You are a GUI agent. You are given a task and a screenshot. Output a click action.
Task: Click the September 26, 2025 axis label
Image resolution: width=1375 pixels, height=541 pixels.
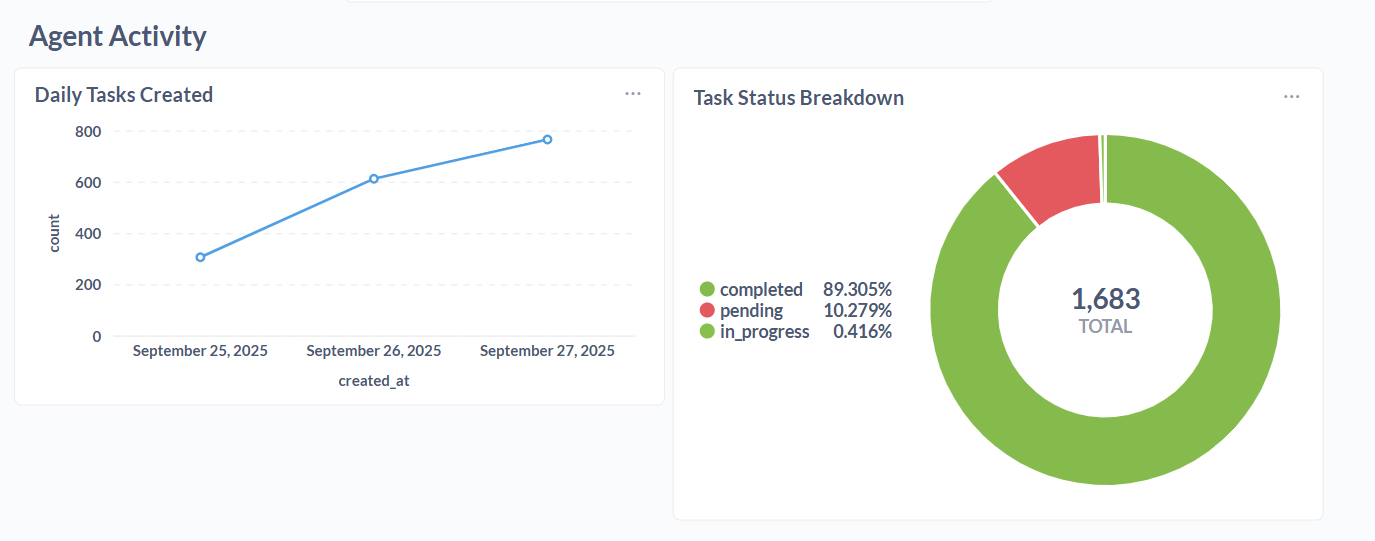pos(374,351)
